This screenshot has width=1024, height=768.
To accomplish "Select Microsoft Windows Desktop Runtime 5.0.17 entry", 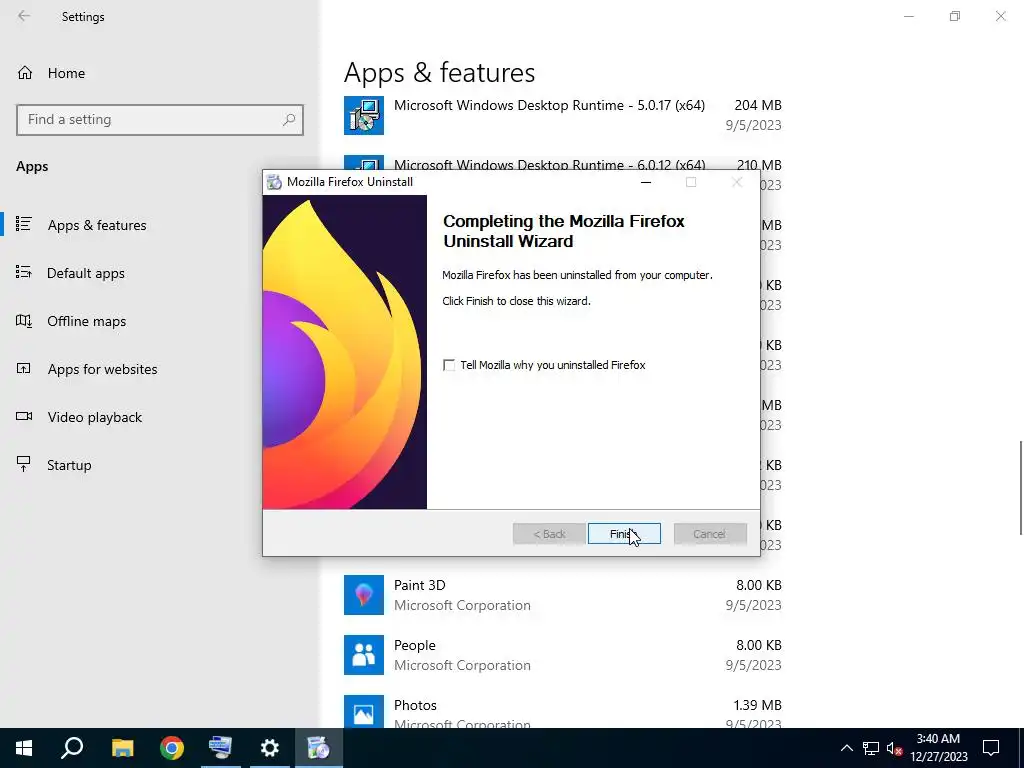I will 562,115.
